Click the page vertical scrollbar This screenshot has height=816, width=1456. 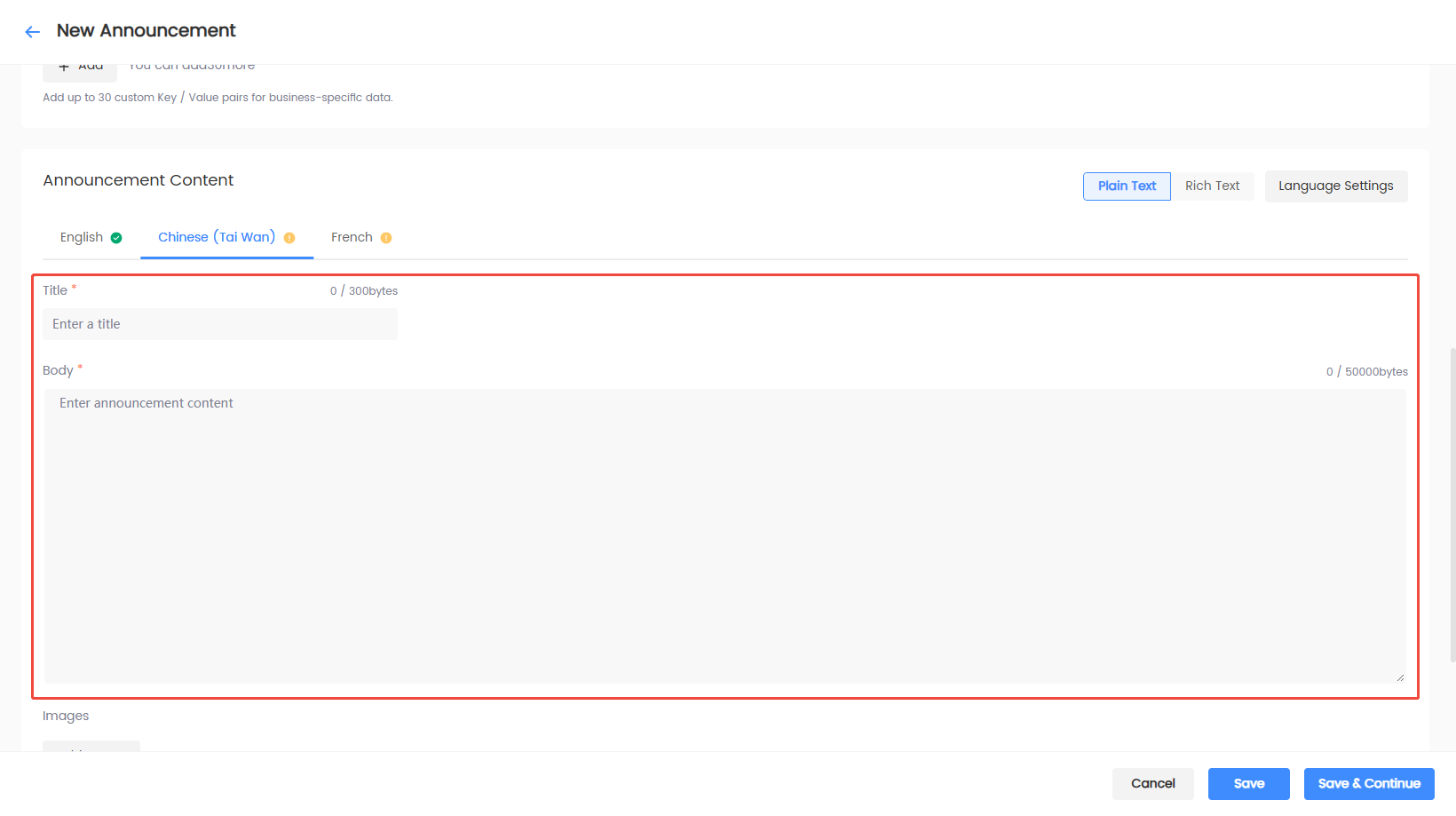(x=1452, y=504)
